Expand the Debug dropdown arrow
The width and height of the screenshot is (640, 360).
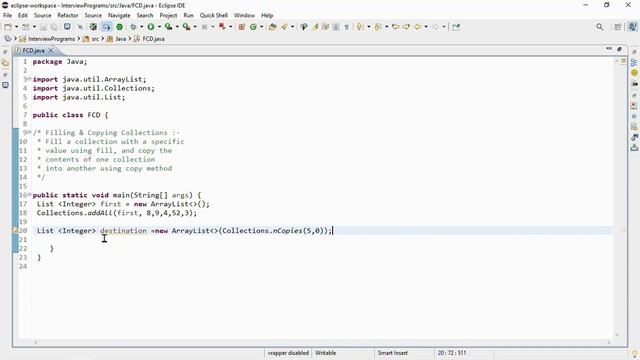coord(142,27)
